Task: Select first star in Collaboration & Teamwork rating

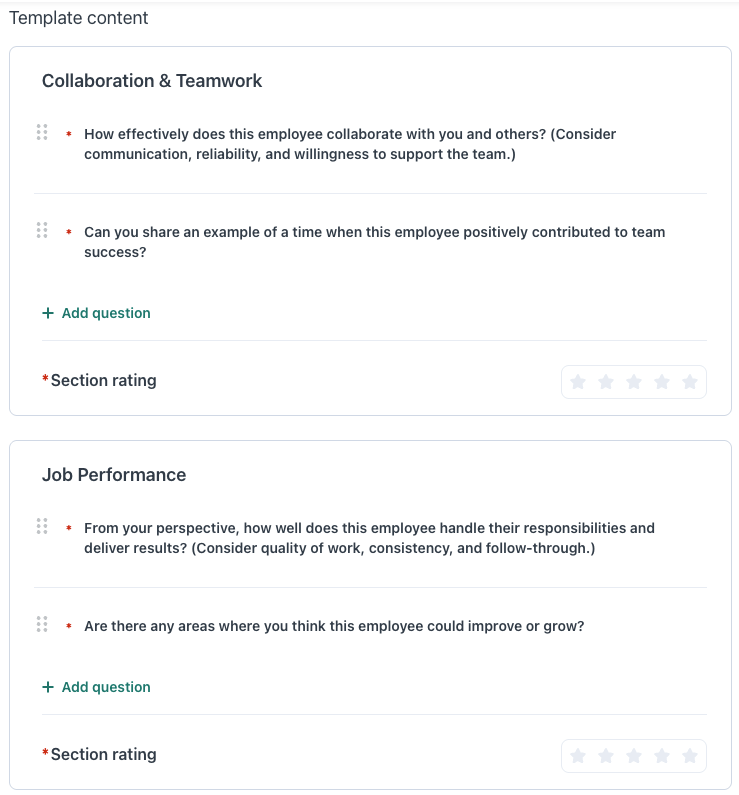Action: click(x=578, y=381)
